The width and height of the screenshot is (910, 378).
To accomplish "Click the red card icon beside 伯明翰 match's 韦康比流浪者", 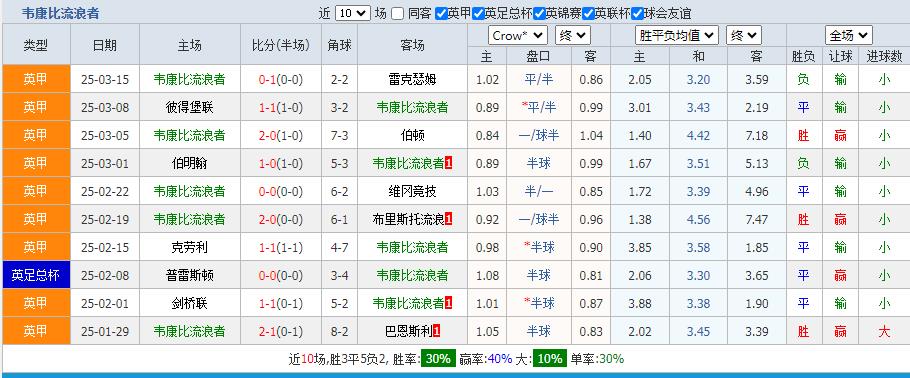I will pos(448,164).
